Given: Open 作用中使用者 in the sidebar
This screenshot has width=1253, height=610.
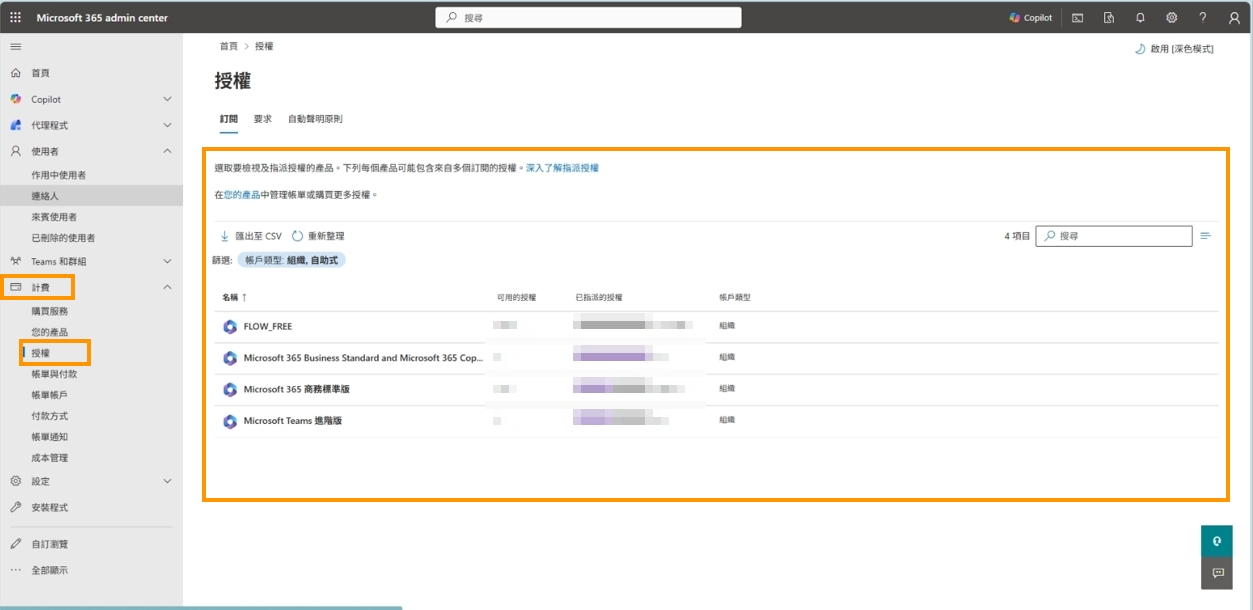Looking at the screenshot, I should point(59,175).
